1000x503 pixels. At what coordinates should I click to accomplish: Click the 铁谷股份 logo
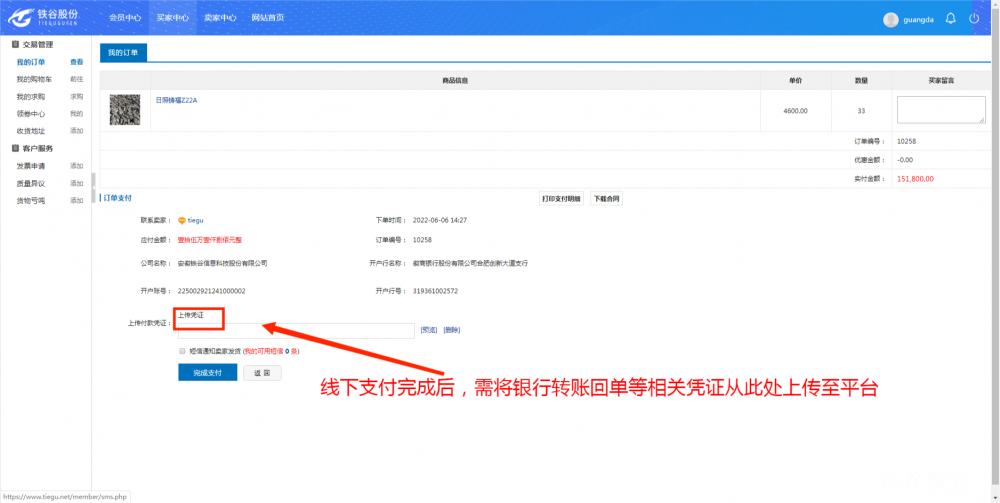(x=45, y=18)
